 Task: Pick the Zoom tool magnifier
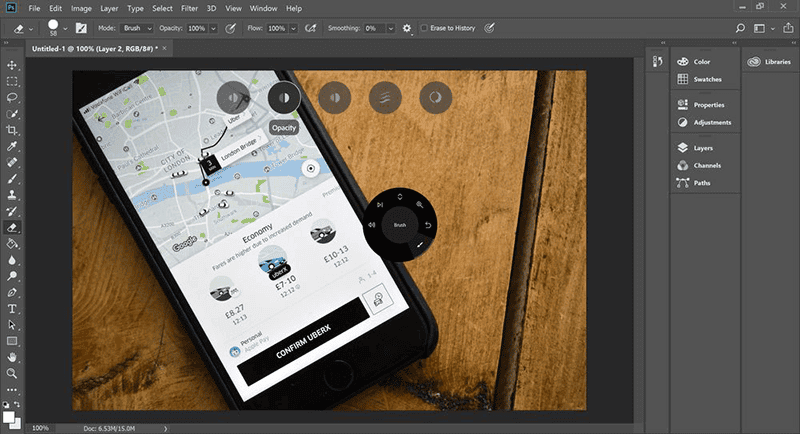click(x=12, y=372)
